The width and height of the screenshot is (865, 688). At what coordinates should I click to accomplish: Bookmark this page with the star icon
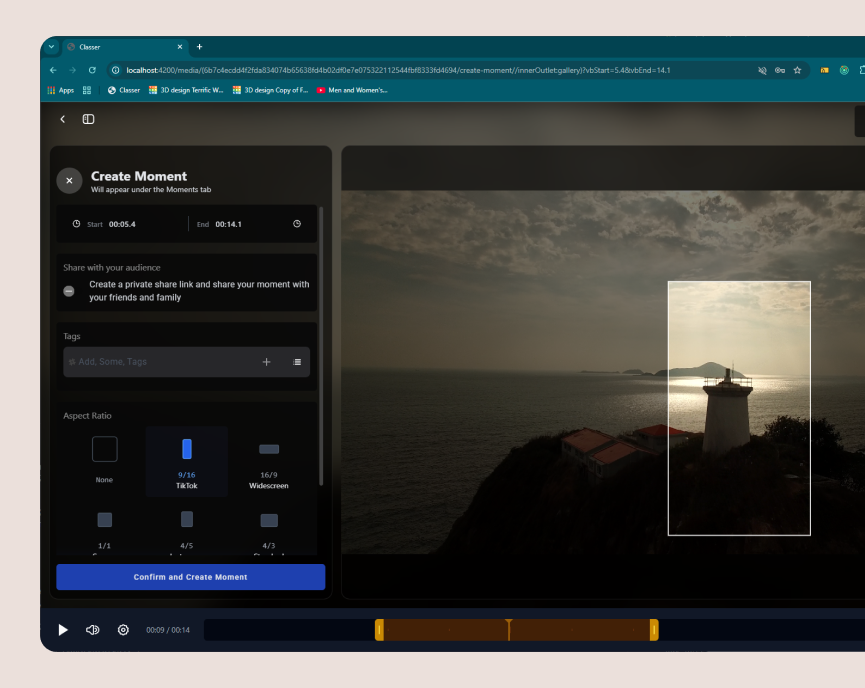797,70
